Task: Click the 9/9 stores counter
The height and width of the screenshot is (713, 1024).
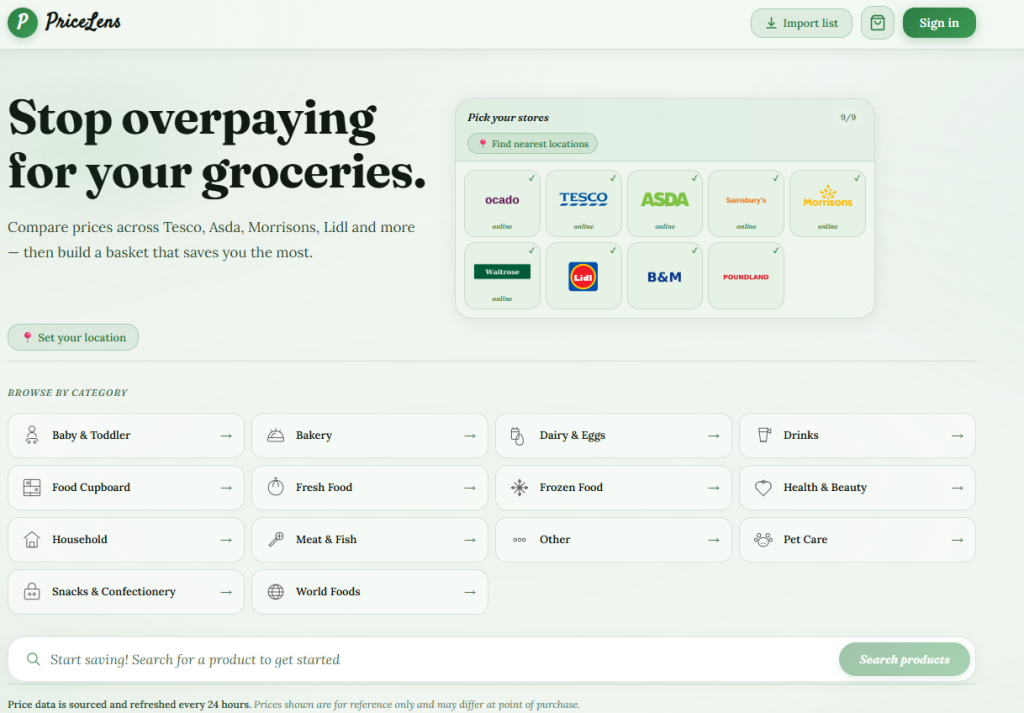Action: (848, 118)
